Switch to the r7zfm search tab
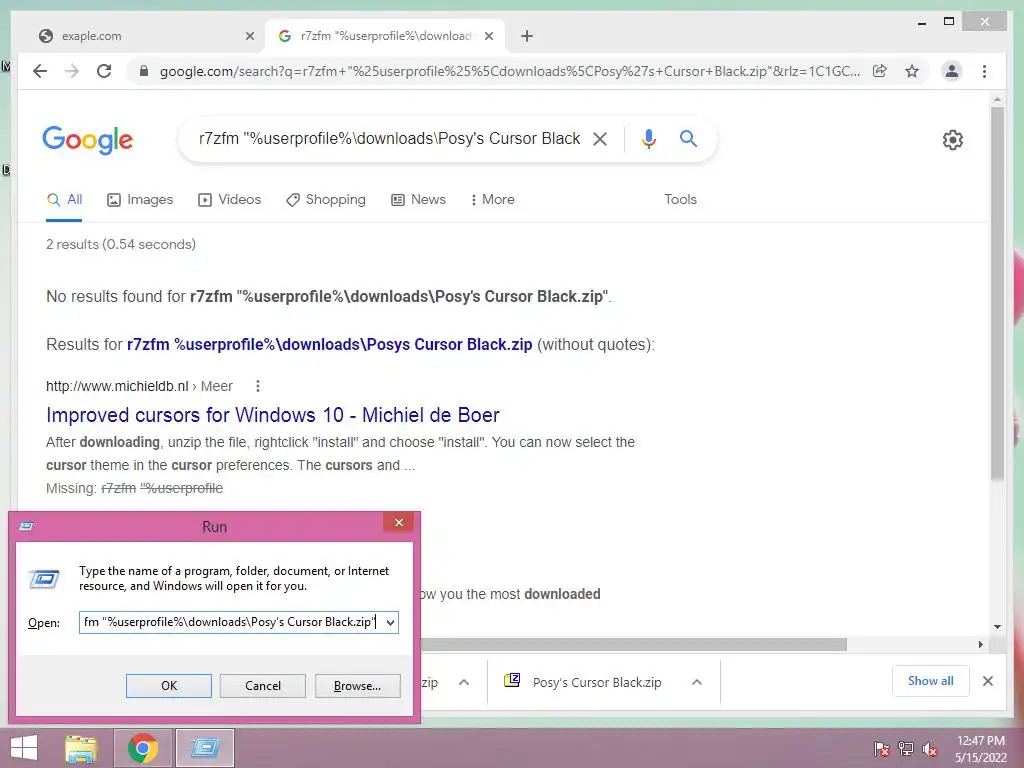This screenshot has width=1024, height=768. coord(385,36)
